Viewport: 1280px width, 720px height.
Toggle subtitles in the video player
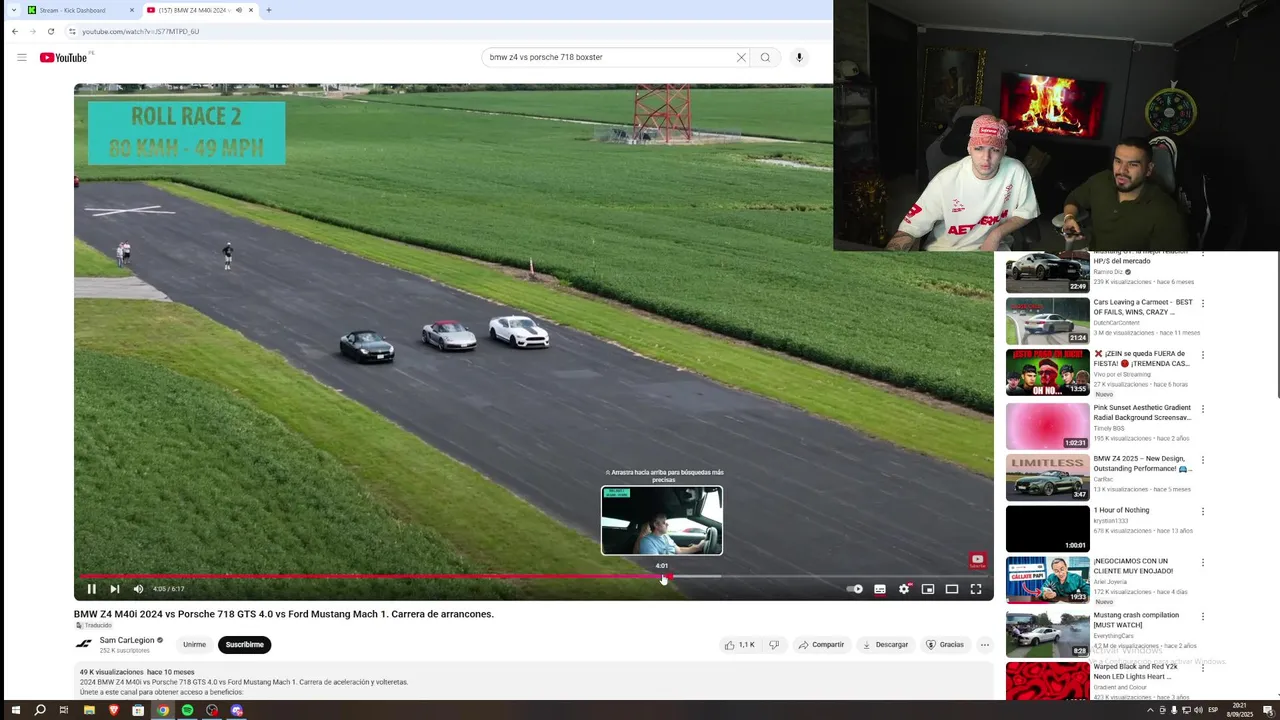pyautogui.click(x=880, y=589)
